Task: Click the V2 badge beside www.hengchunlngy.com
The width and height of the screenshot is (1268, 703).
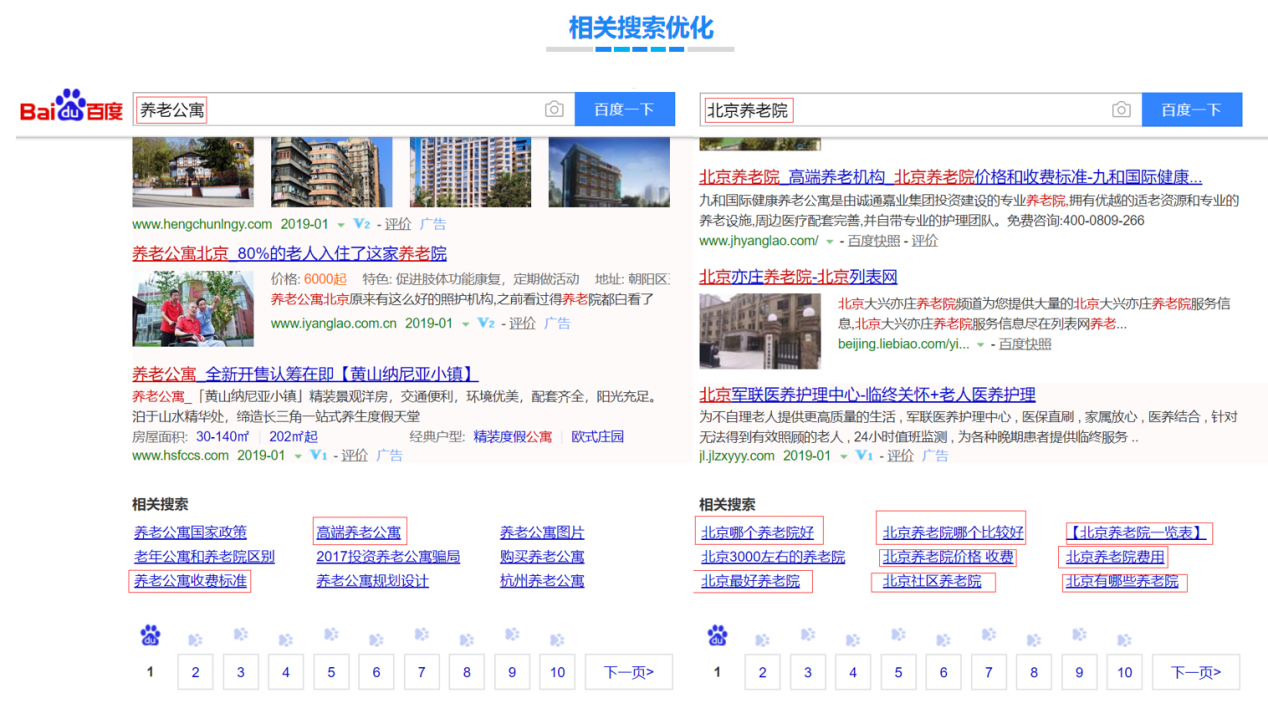Action: coord(362,224)
